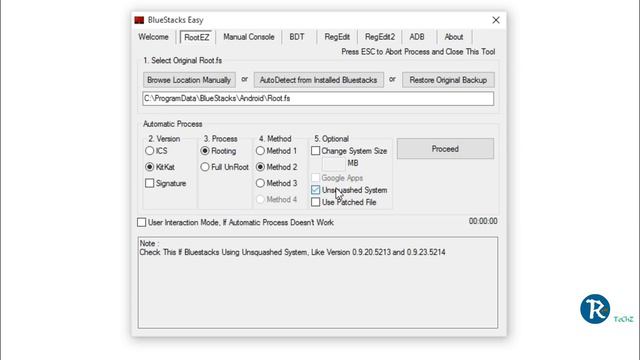The height and width of the screenshot is (360, 640).
Task: Click the BlueStacks Easy title bar icon
Action: click(x=139, y=20)
